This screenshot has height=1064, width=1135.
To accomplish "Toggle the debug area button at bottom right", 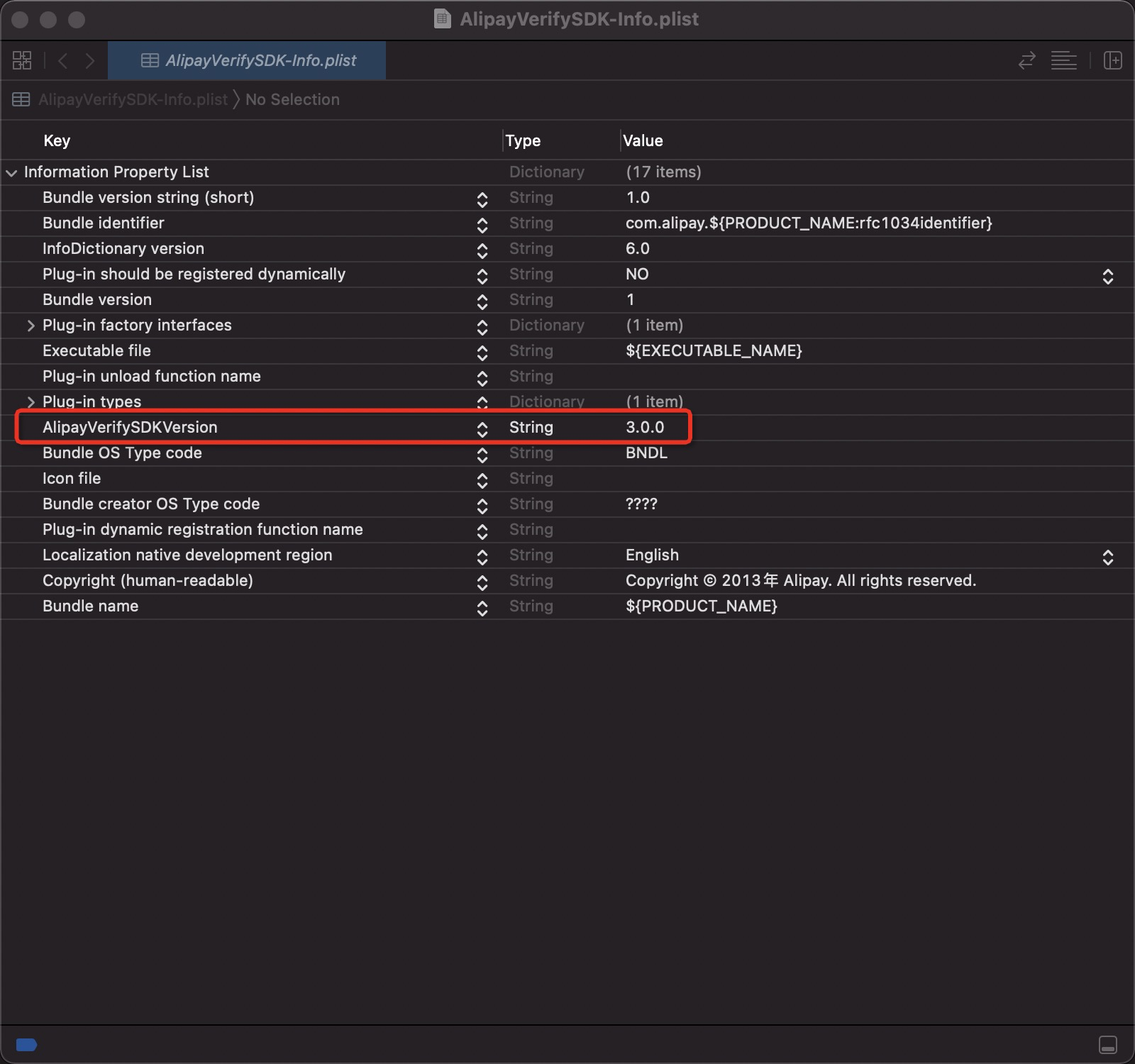I will coord(1107,1045).
